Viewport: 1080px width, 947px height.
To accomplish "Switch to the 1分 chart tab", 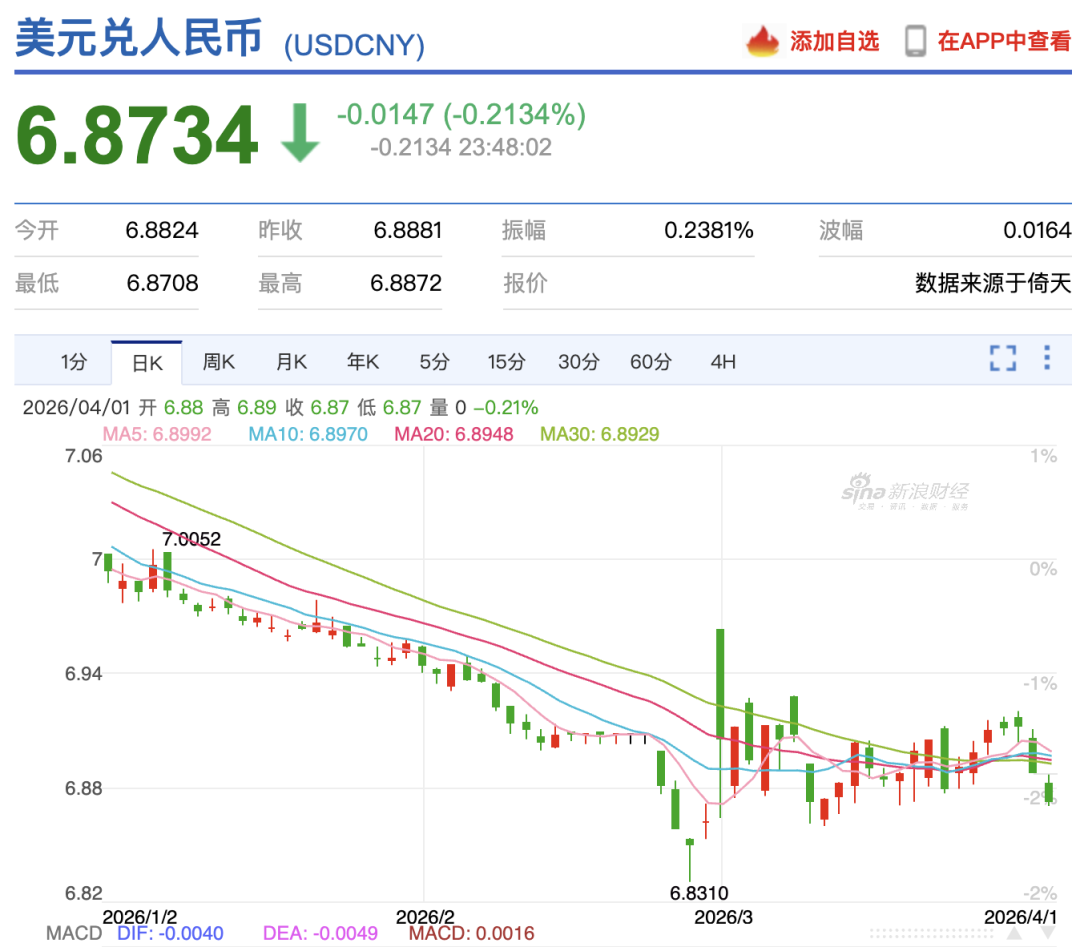I will pos(74,362).
